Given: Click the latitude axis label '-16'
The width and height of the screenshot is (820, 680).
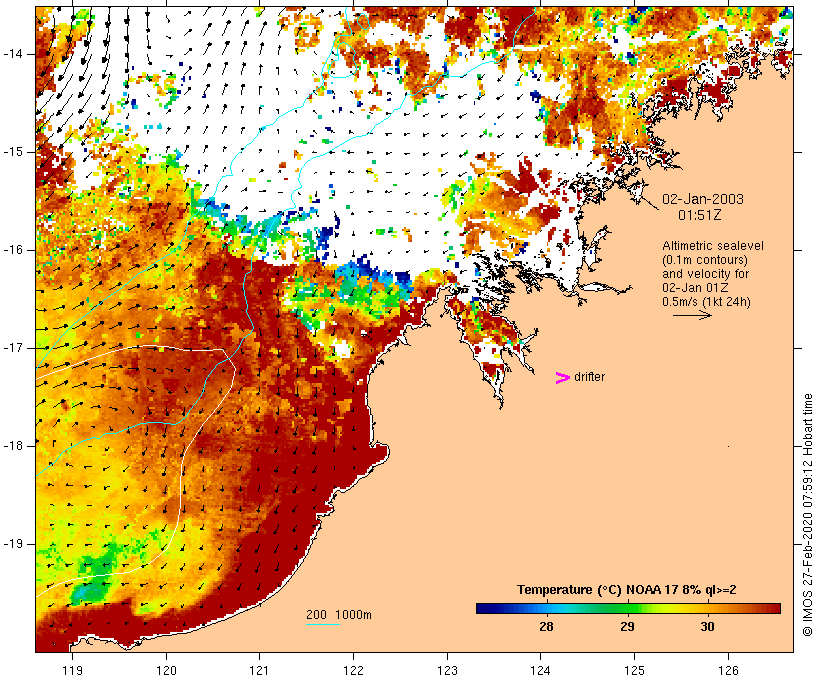Looking at the screenshot, I should coord(12,250).
